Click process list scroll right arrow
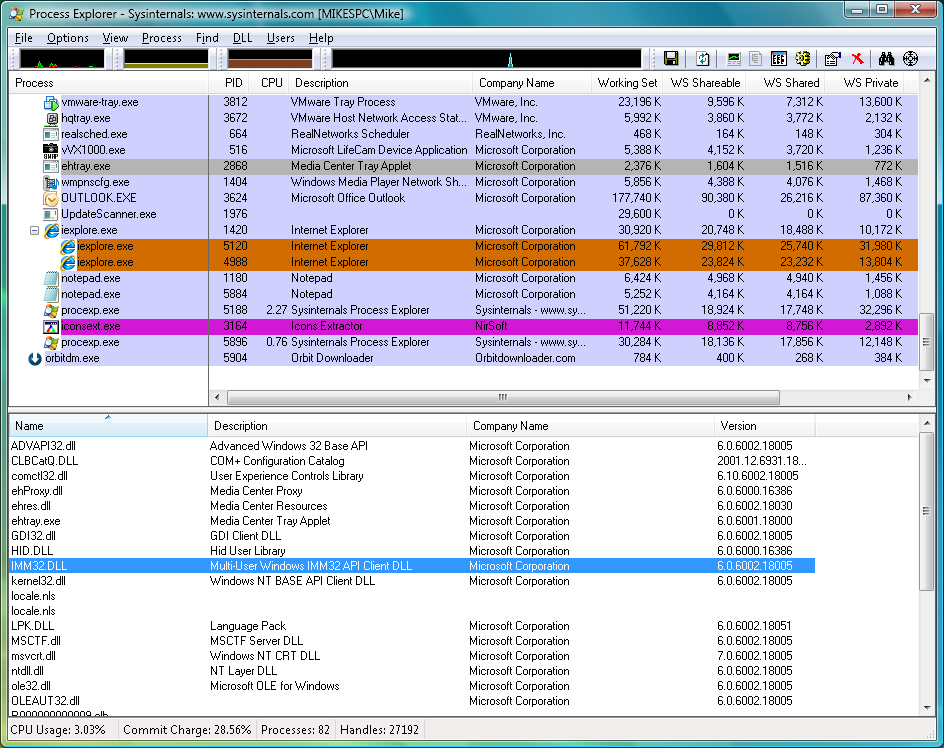Image resolution: width=944 pixels, height=748 pixels. 909,397
